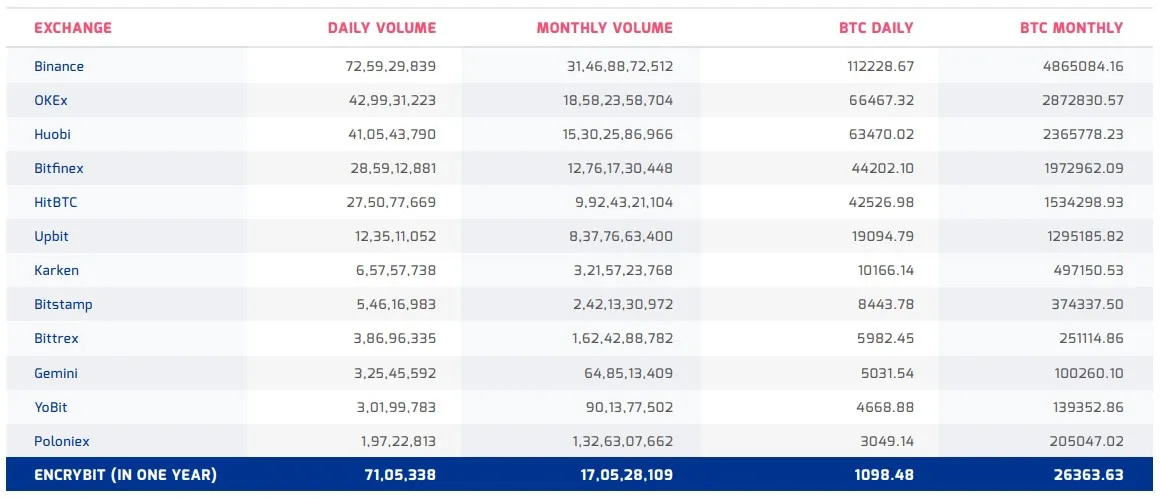Click Huobi daily volume 41,05,43,790
1160x498 pixels.
tap(391, 134)
